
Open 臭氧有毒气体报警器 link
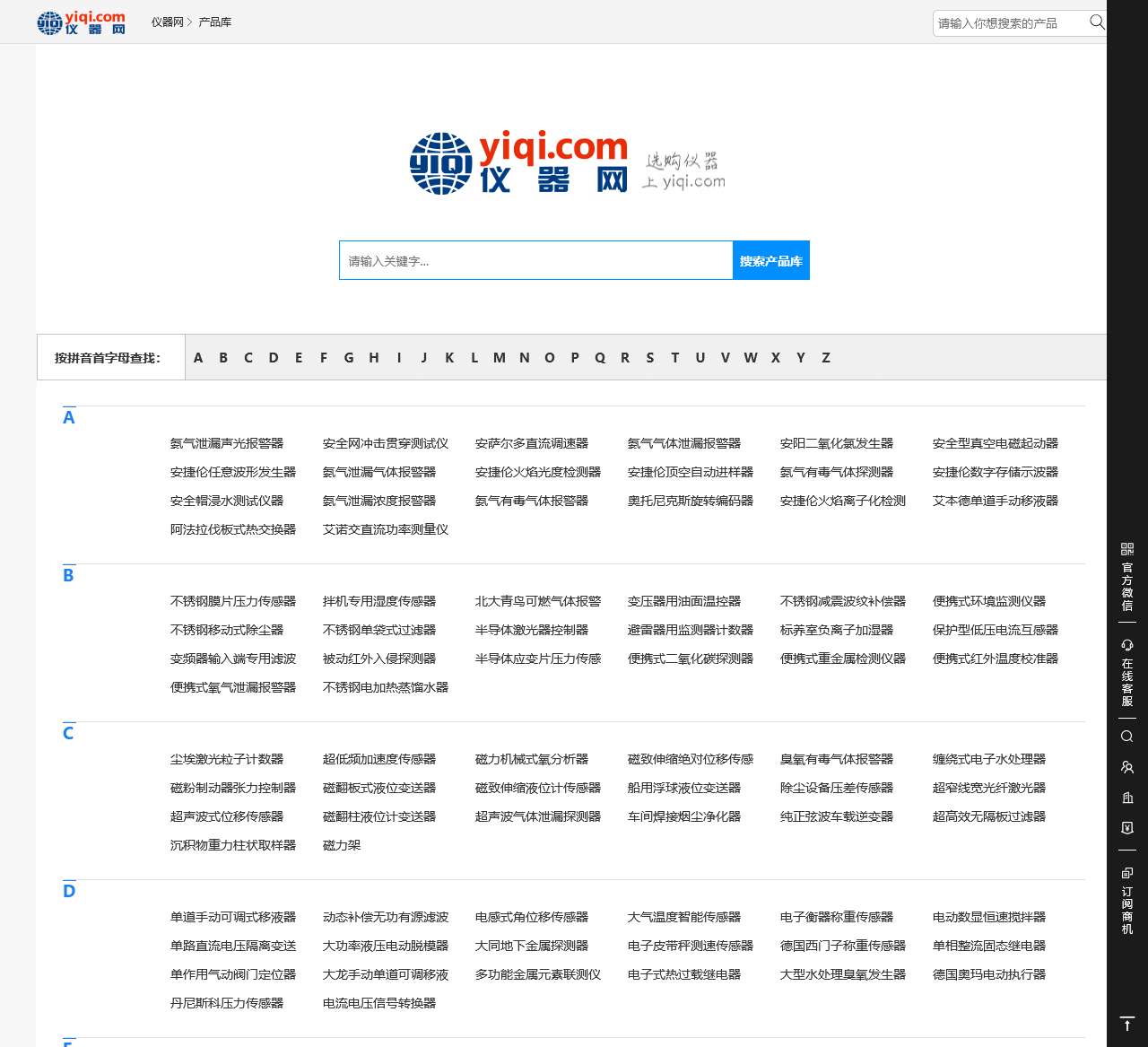[837, 759]
